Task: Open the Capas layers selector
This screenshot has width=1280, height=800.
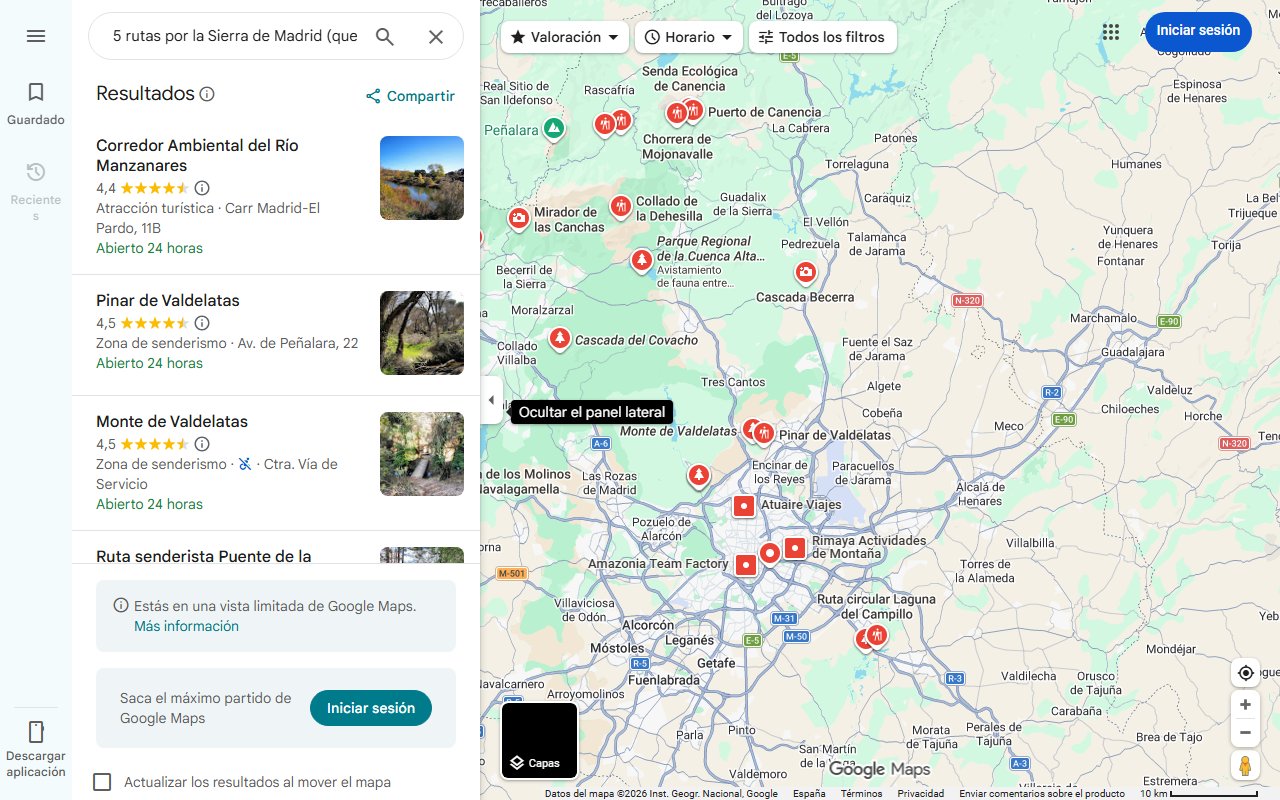Action: coord(539,740)
